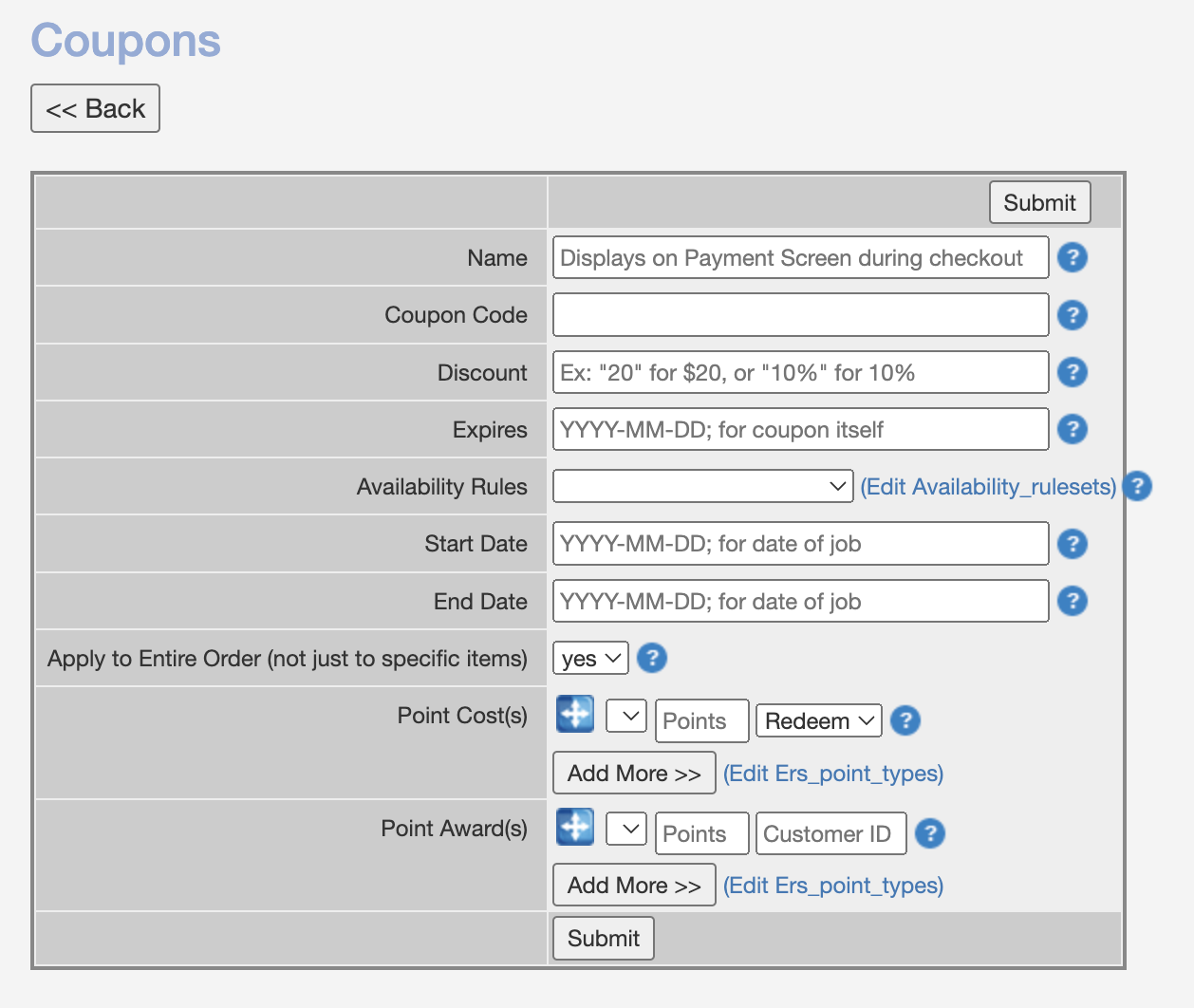Expand the Availability Rules dropdown
Image resolution: width=1194 pixels, height=1008 pixels.
click(701, 487)
